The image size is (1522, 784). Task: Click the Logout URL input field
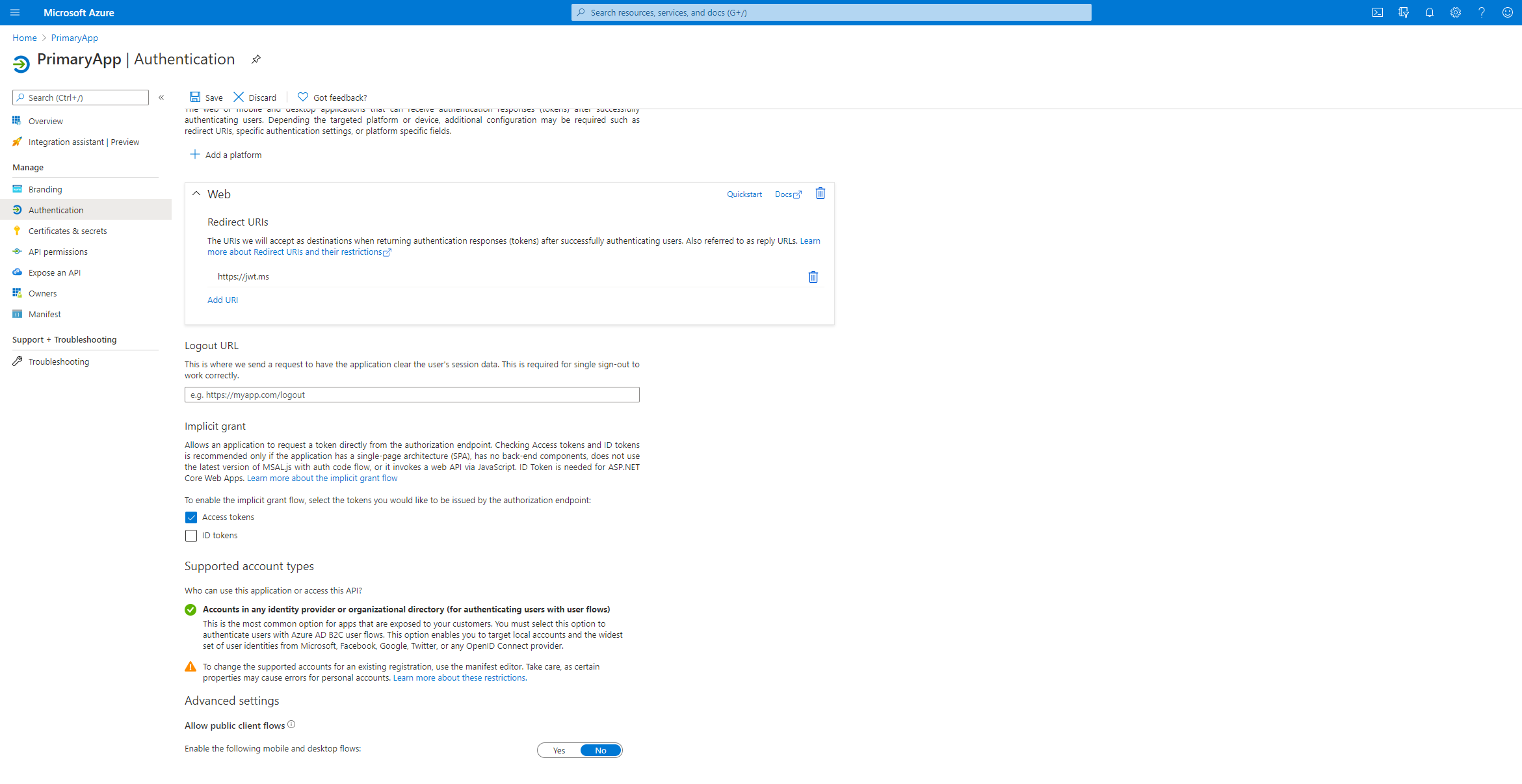[x=412, y=395]
